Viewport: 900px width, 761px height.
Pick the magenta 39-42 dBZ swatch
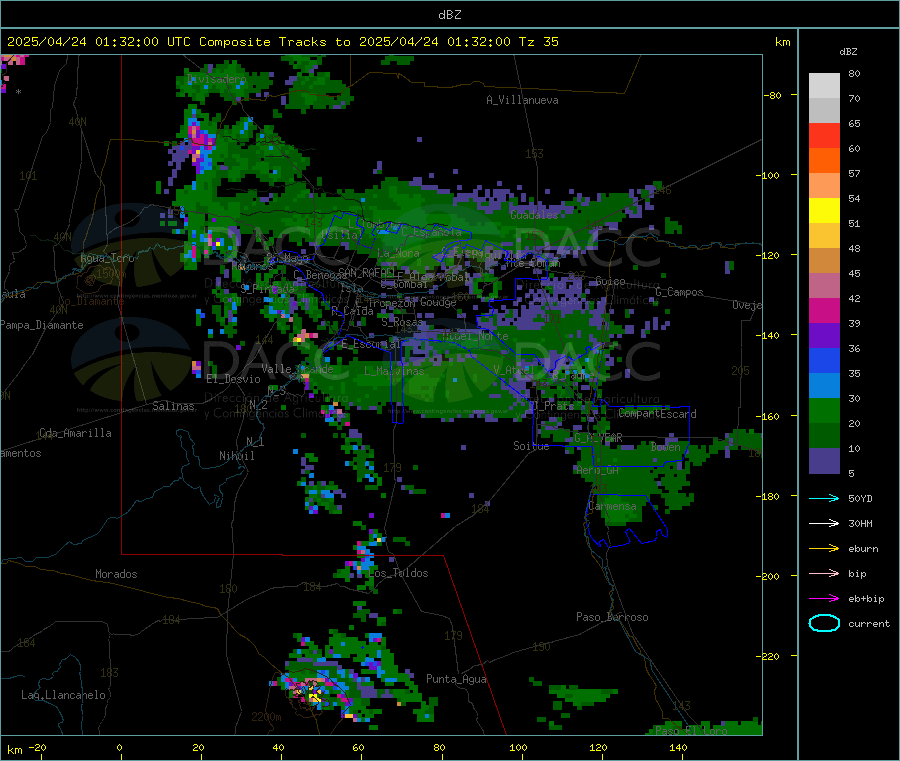click(824, 310)
